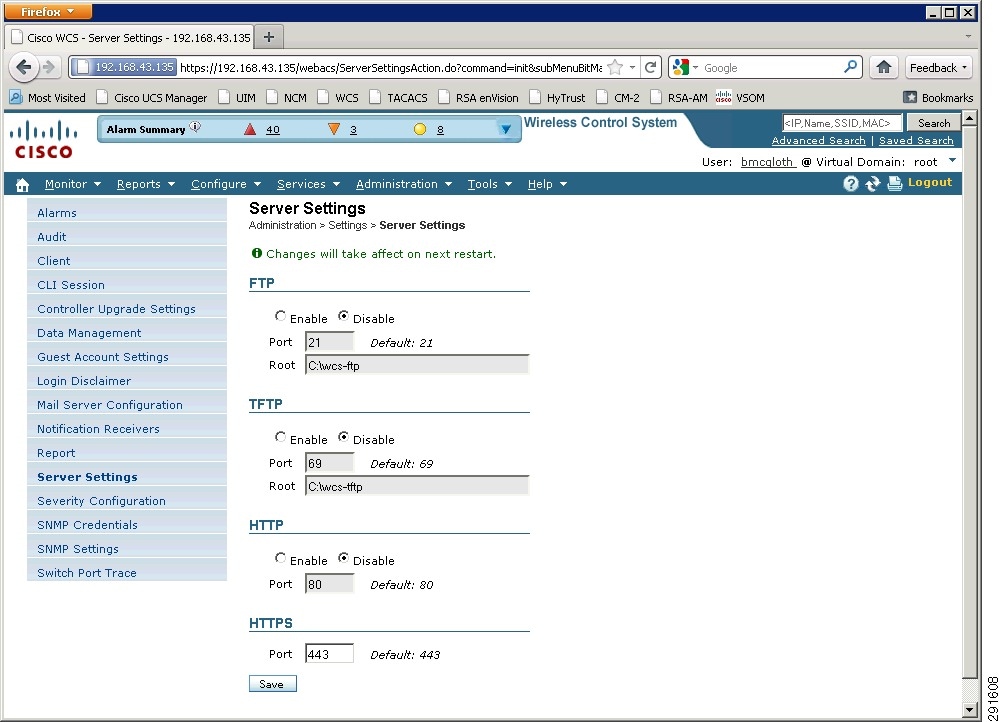Open the Firefox application menu button
Screen dimensions: 999x722
48,11
